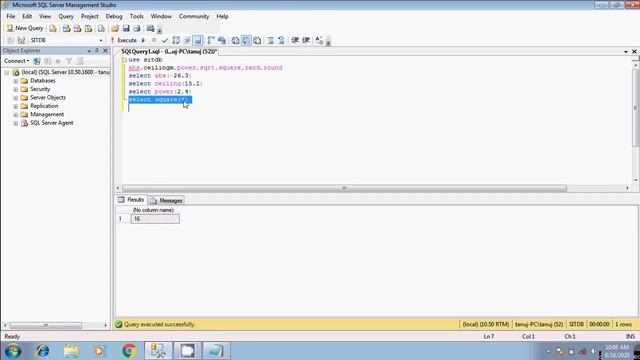This screenshot has height=360, width=640.
Task: Click the editor vertical scrollbar thumb
Action: click(x=636, y=109)
